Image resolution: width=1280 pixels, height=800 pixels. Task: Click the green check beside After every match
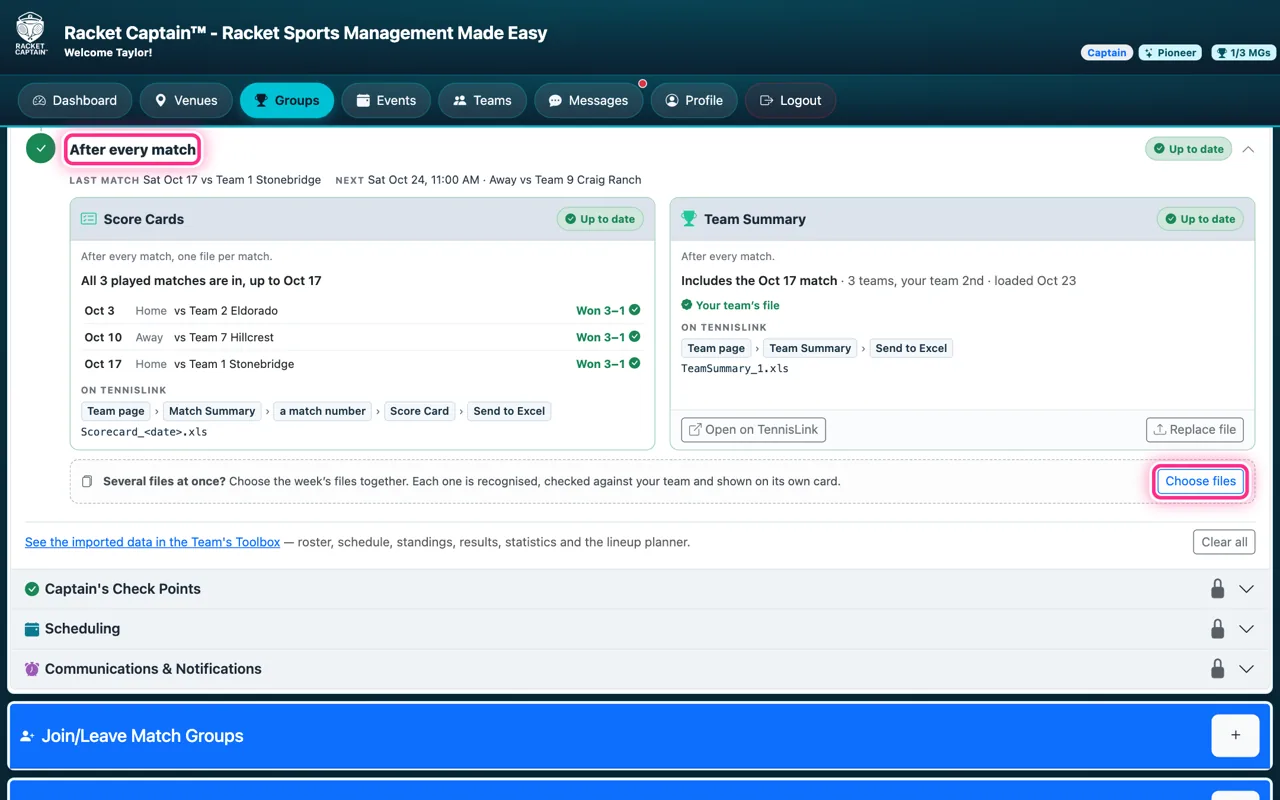40,149
